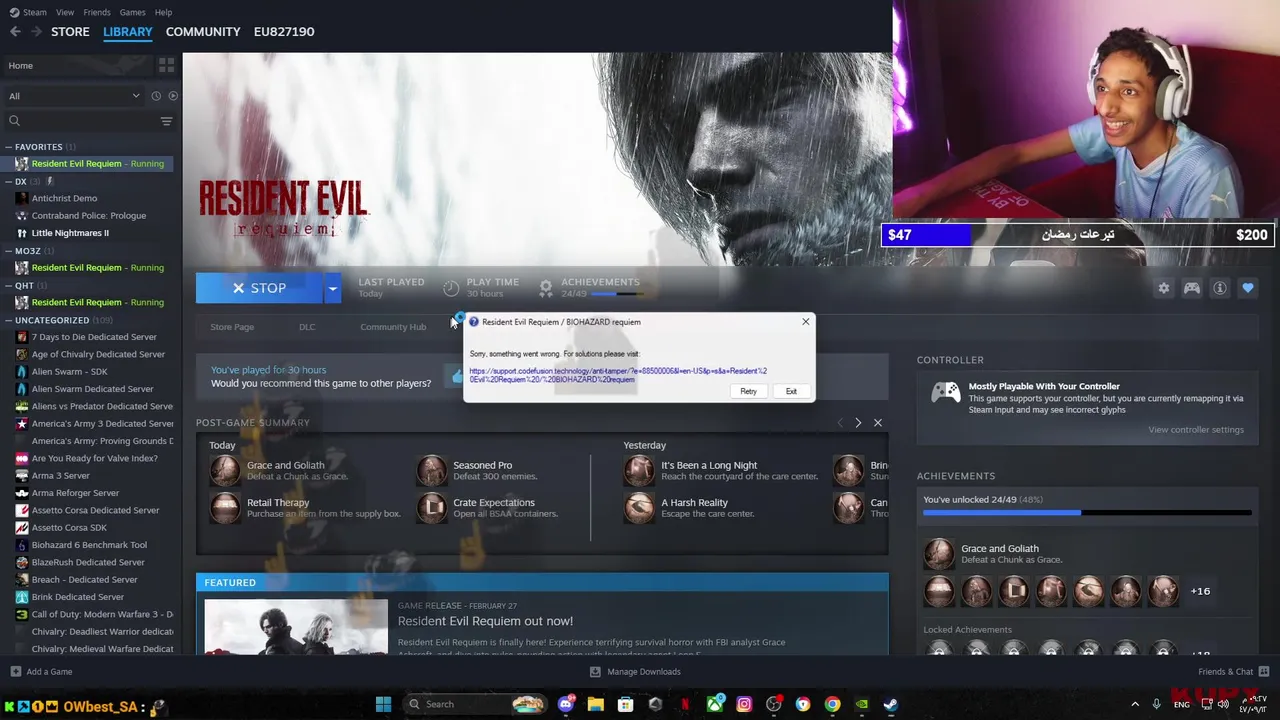This screenshot has height=720, width=1280.
Task: Click Grace and Goliath achievement icon in summary
Action: point(225,470)
